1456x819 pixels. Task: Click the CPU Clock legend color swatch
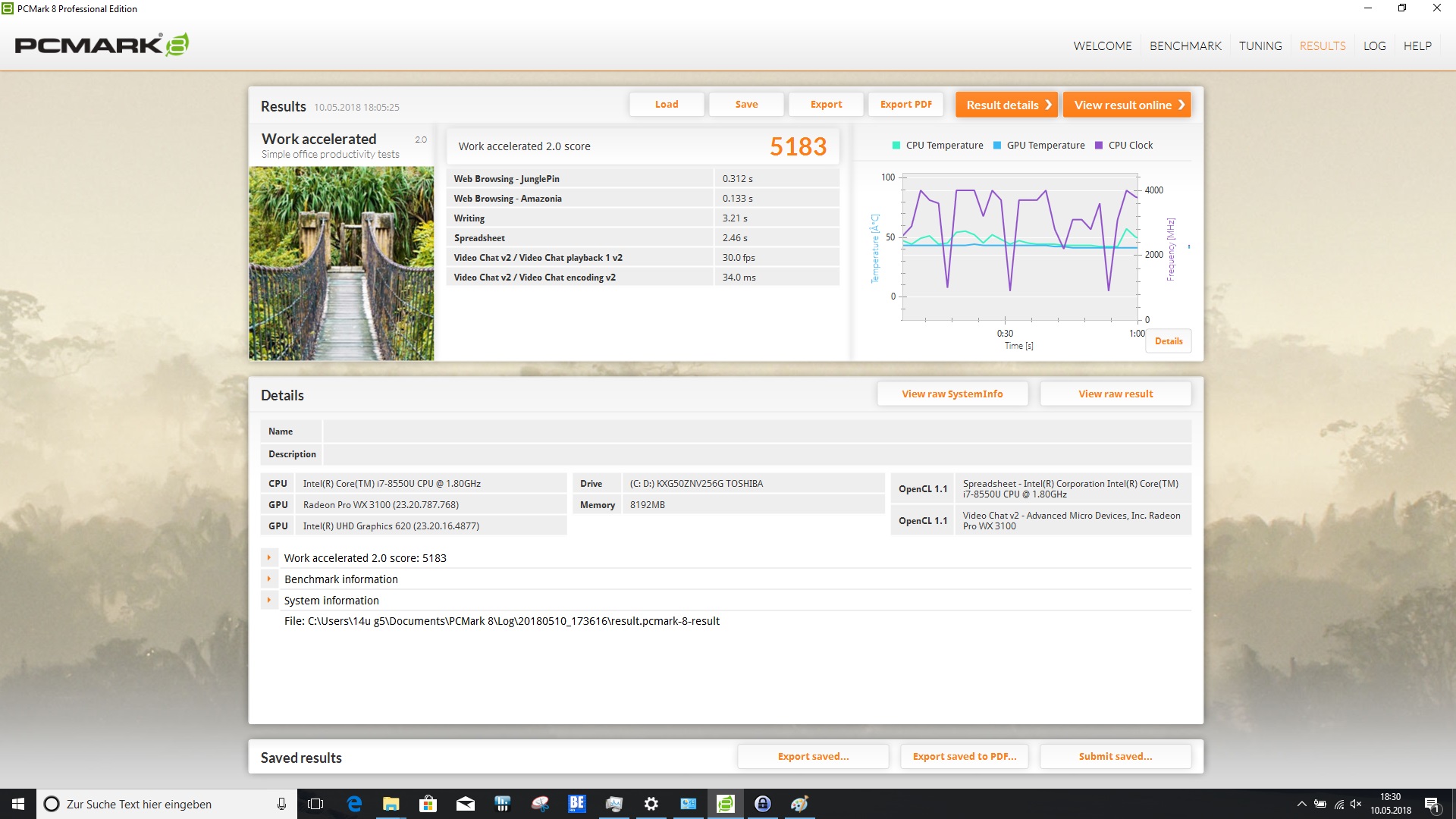(x=1099, y=146)
